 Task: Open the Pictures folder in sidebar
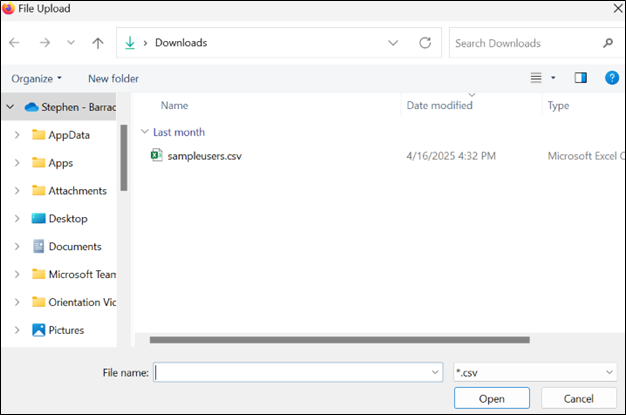click(x=66, y=330)
